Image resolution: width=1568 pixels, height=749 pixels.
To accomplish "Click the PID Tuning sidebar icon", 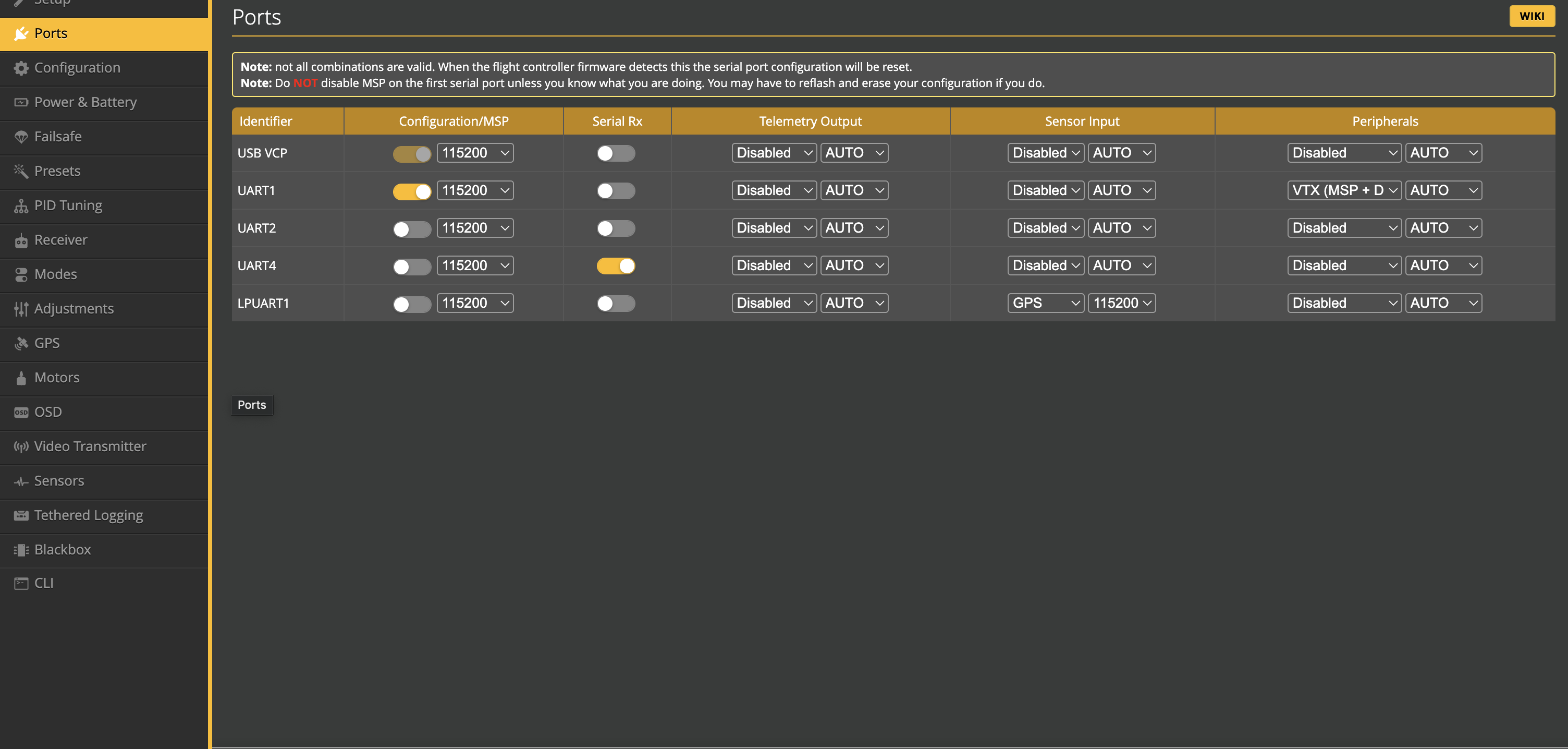I will point(21,206).
